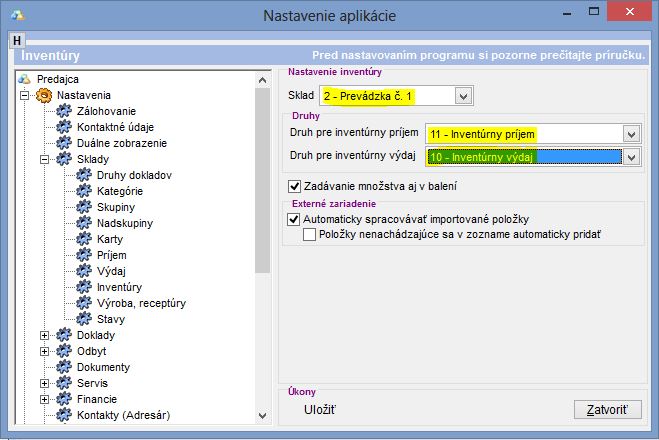Click the Nastavenia orange gear icon
The image size is (659, 440).
pyautogui.click(x=45, y=95)
